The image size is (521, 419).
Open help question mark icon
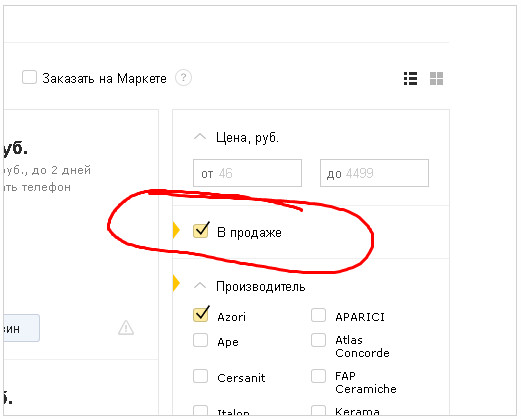pyautogui.click(x=183, y=78)
